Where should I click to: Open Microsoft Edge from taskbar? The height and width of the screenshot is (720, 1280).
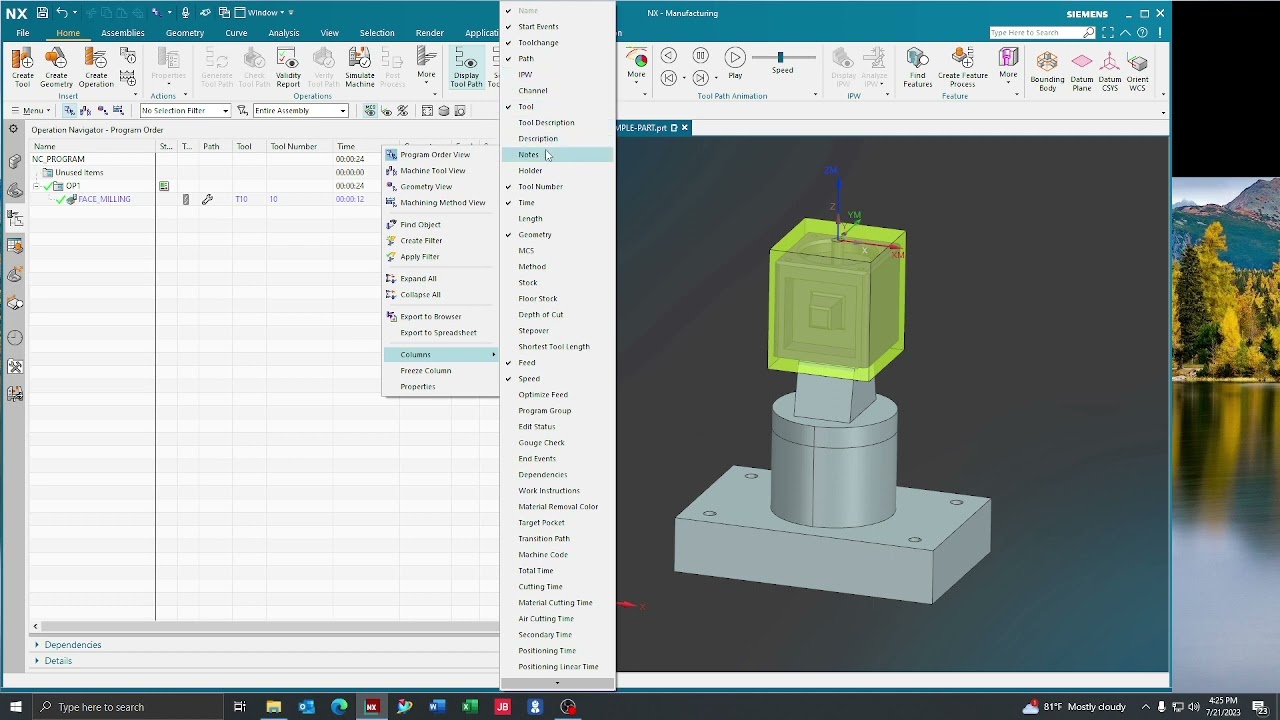click(339, 707)
